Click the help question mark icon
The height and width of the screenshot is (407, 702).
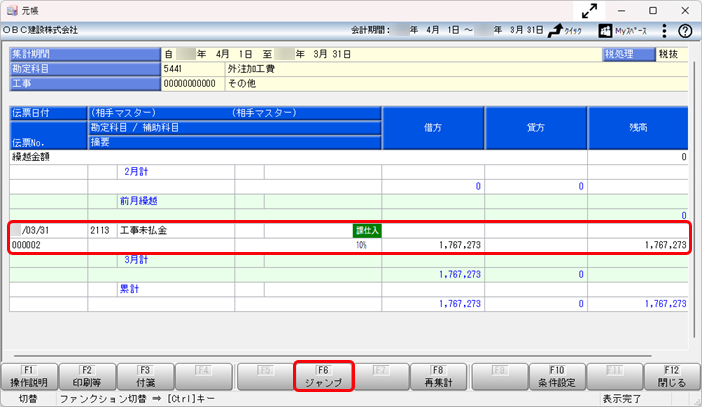coord(685,31)
